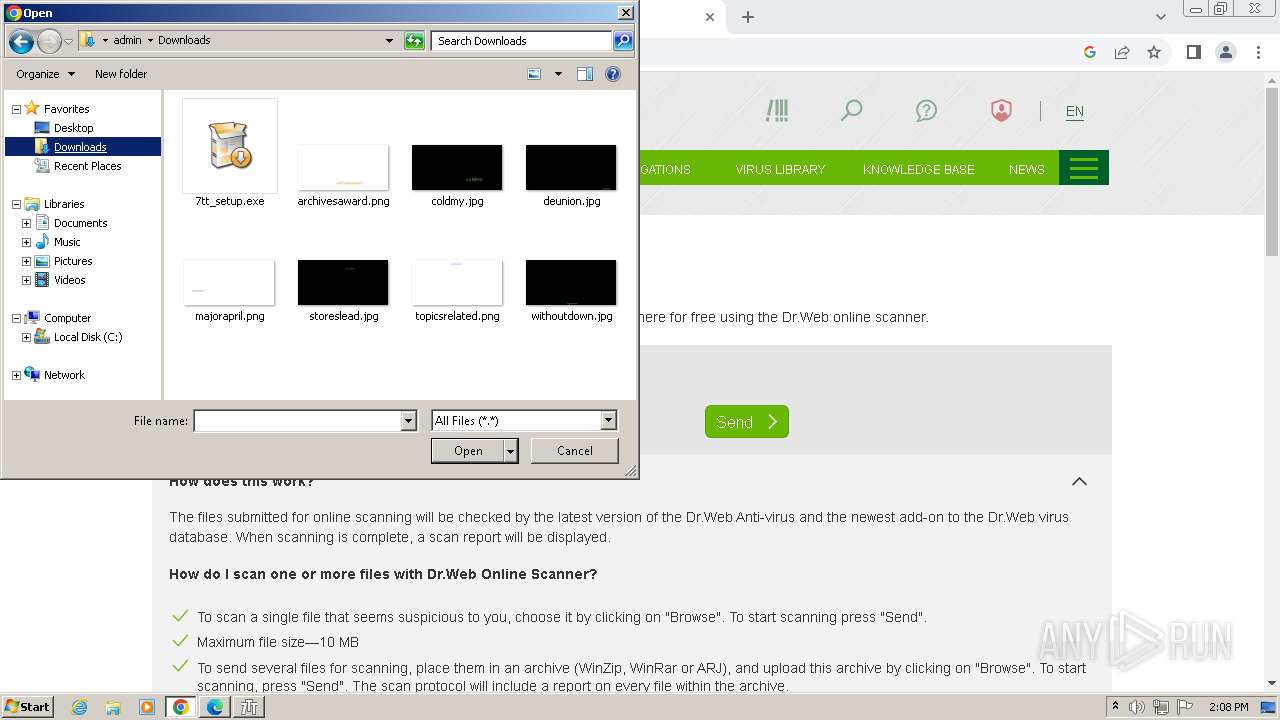
Task: Expand Local Disk (C:)
Action: coord(26,337)
